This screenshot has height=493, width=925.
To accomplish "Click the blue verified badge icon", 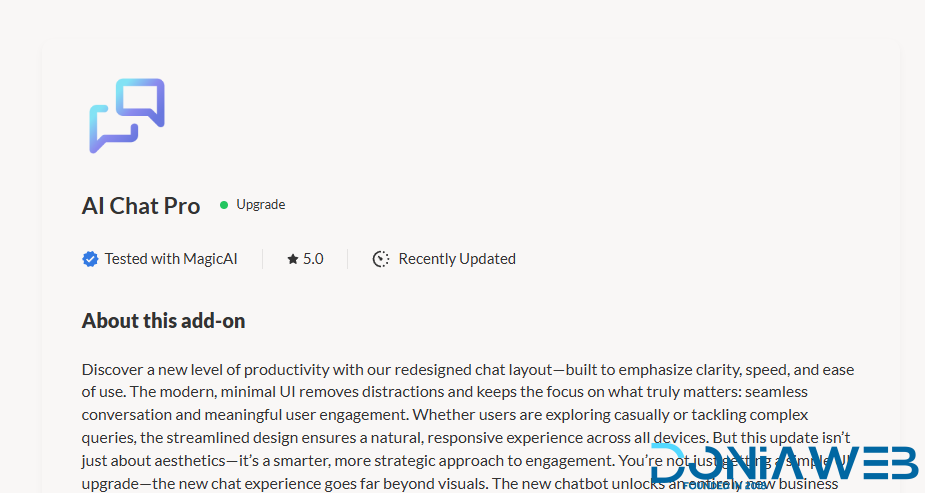I will [90, 259].
